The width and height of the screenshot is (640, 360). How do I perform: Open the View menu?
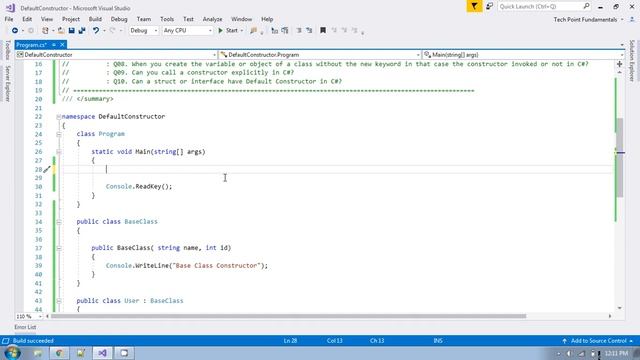pos(47,19)
